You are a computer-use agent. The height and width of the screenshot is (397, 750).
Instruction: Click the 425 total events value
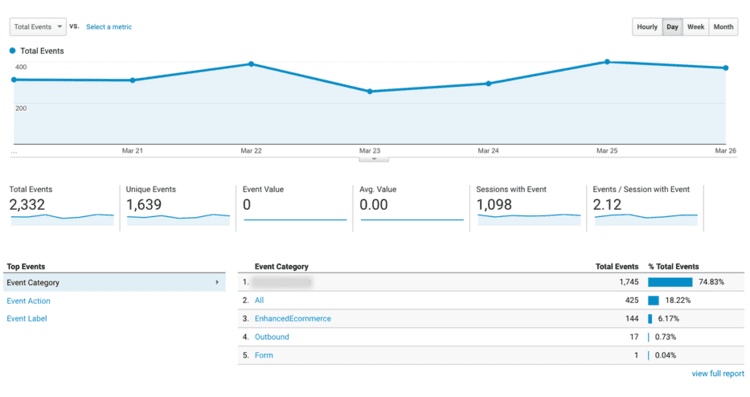pyautogui.click(x=631, y=300)
